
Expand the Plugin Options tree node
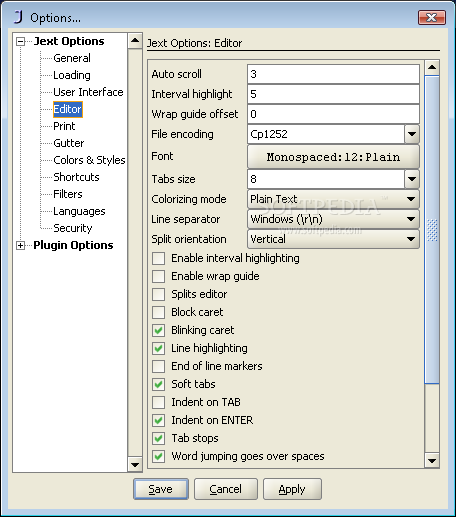coord(21,246)
